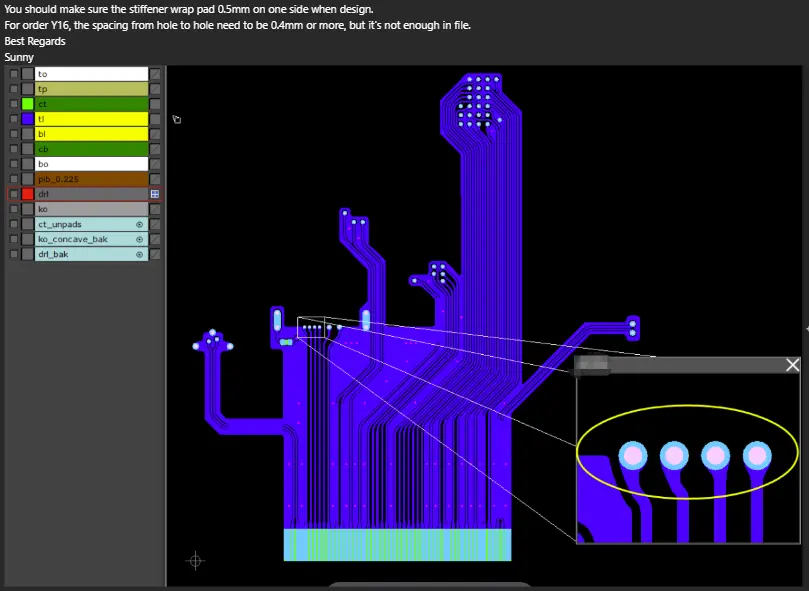Screen dimensions: 809x591
Task: Select the 'drl' layer name row
Action: click(91, 194)
